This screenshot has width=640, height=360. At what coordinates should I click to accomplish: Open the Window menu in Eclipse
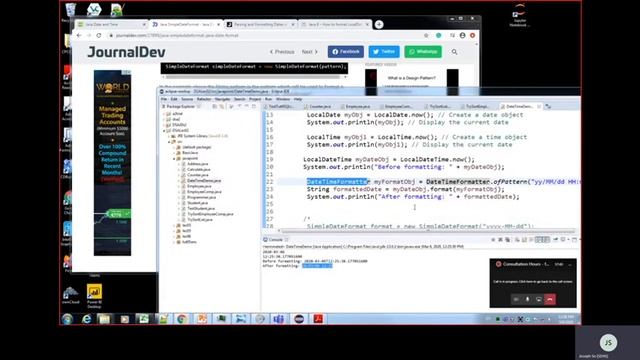point(282,99)
